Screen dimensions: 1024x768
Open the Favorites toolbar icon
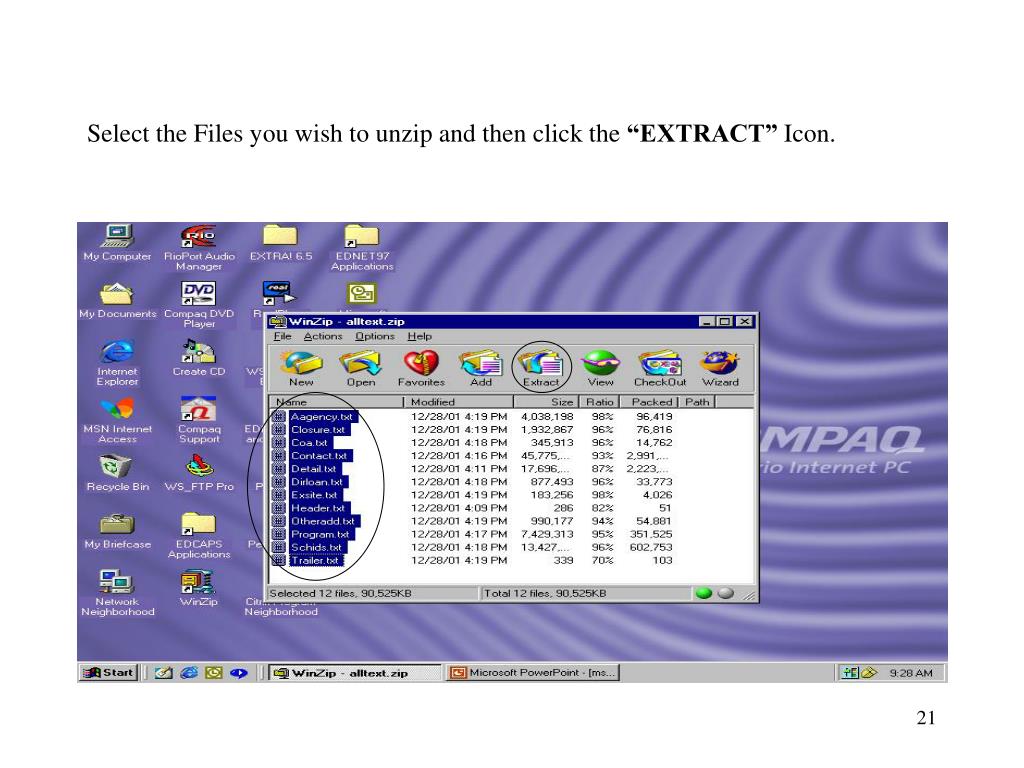tap(421, 368)
